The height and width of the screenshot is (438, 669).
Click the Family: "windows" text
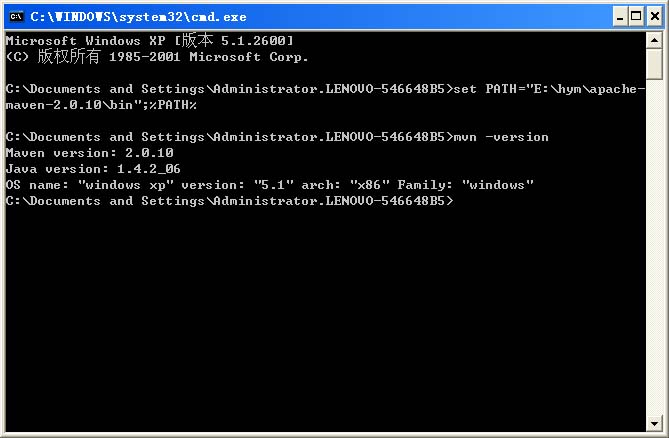465,185
